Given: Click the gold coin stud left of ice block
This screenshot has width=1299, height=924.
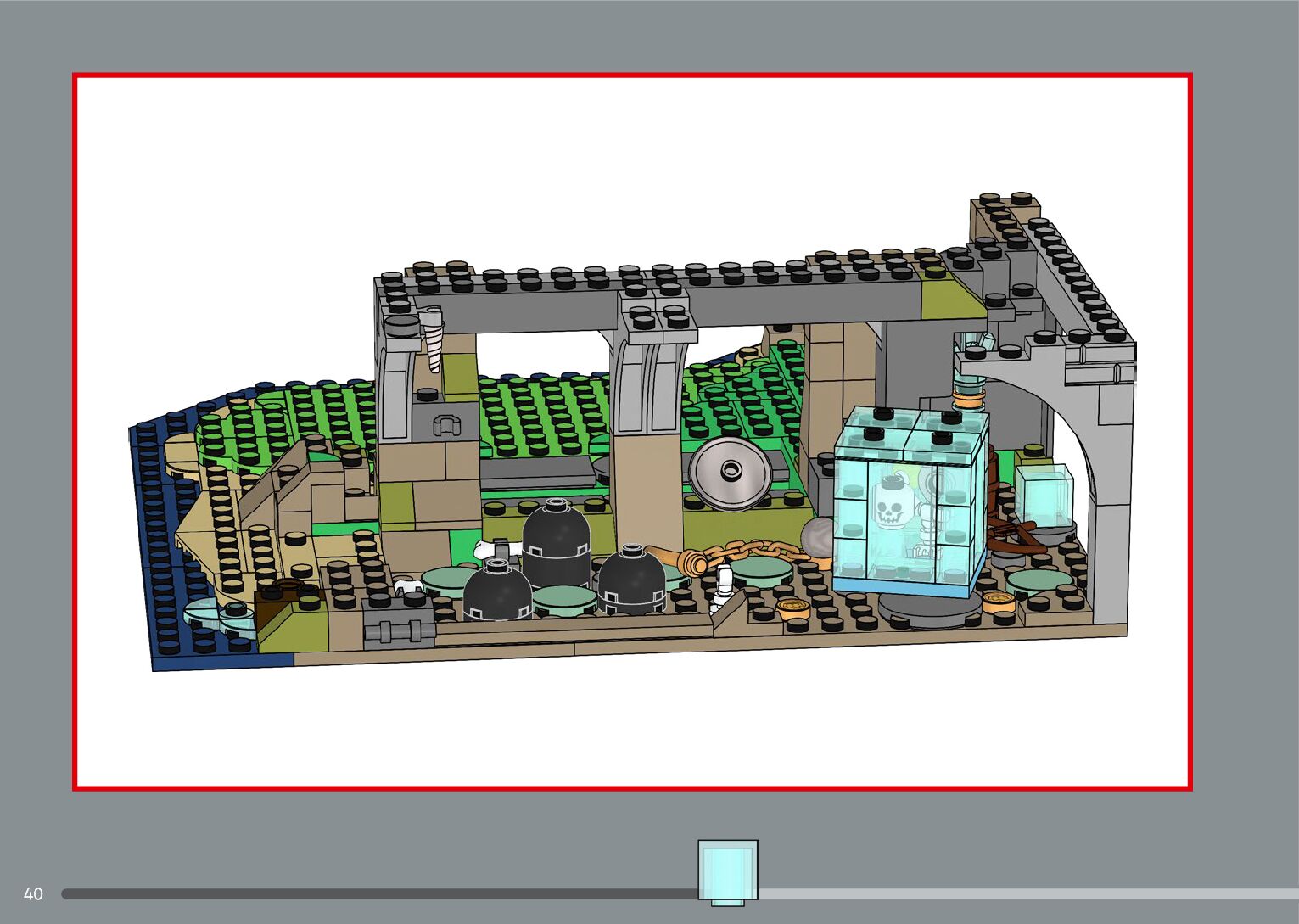Looking at the screenshot, I should (x=792, y=607).
